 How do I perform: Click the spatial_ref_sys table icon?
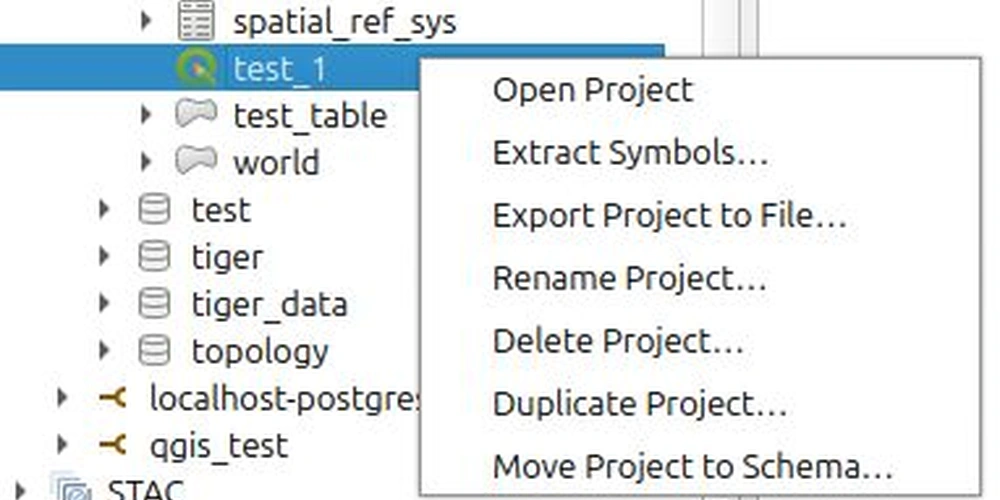pos(196,21)
